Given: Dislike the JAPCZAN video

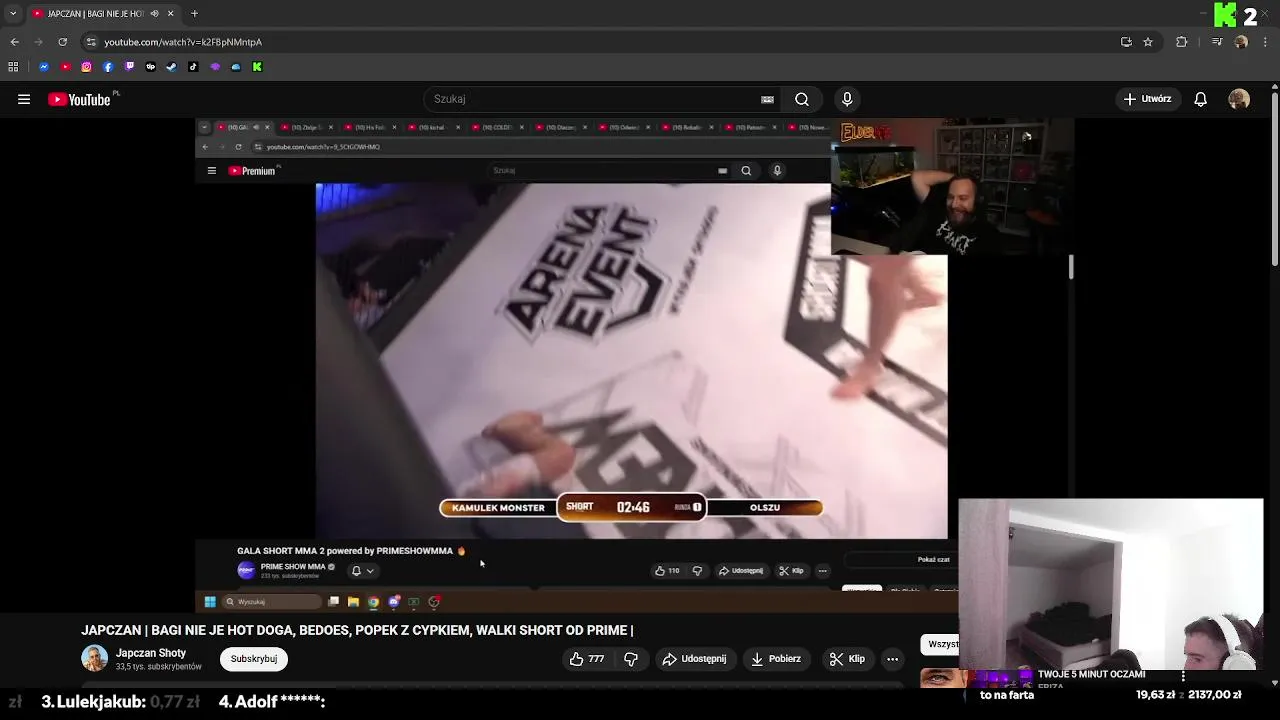Looking at the screenshot, I should 631,659.
